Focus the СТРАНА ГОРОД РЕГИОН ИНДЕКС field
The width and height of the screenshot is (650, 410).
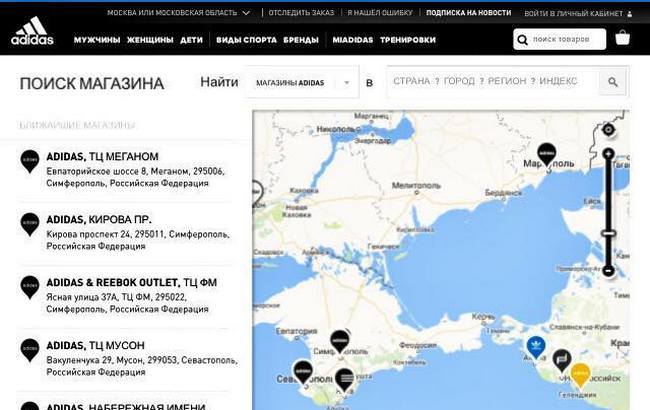pyautogui.click(x=493, y=81)
